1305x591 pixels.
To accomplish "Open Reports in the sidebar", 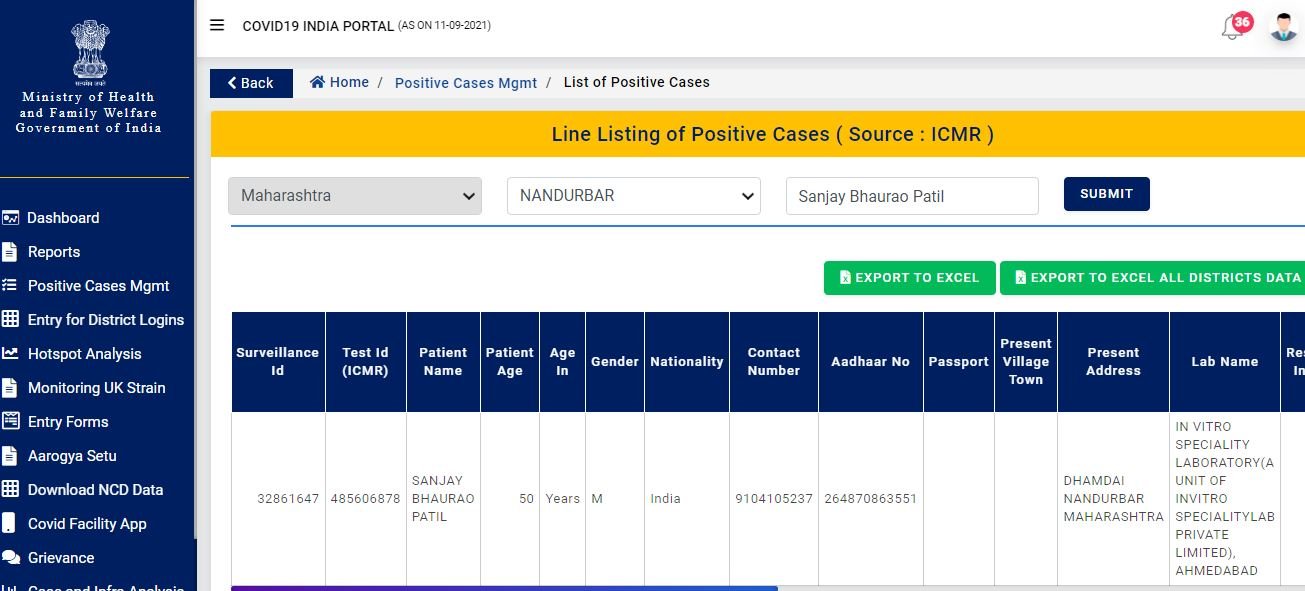I will pos(53,252).
